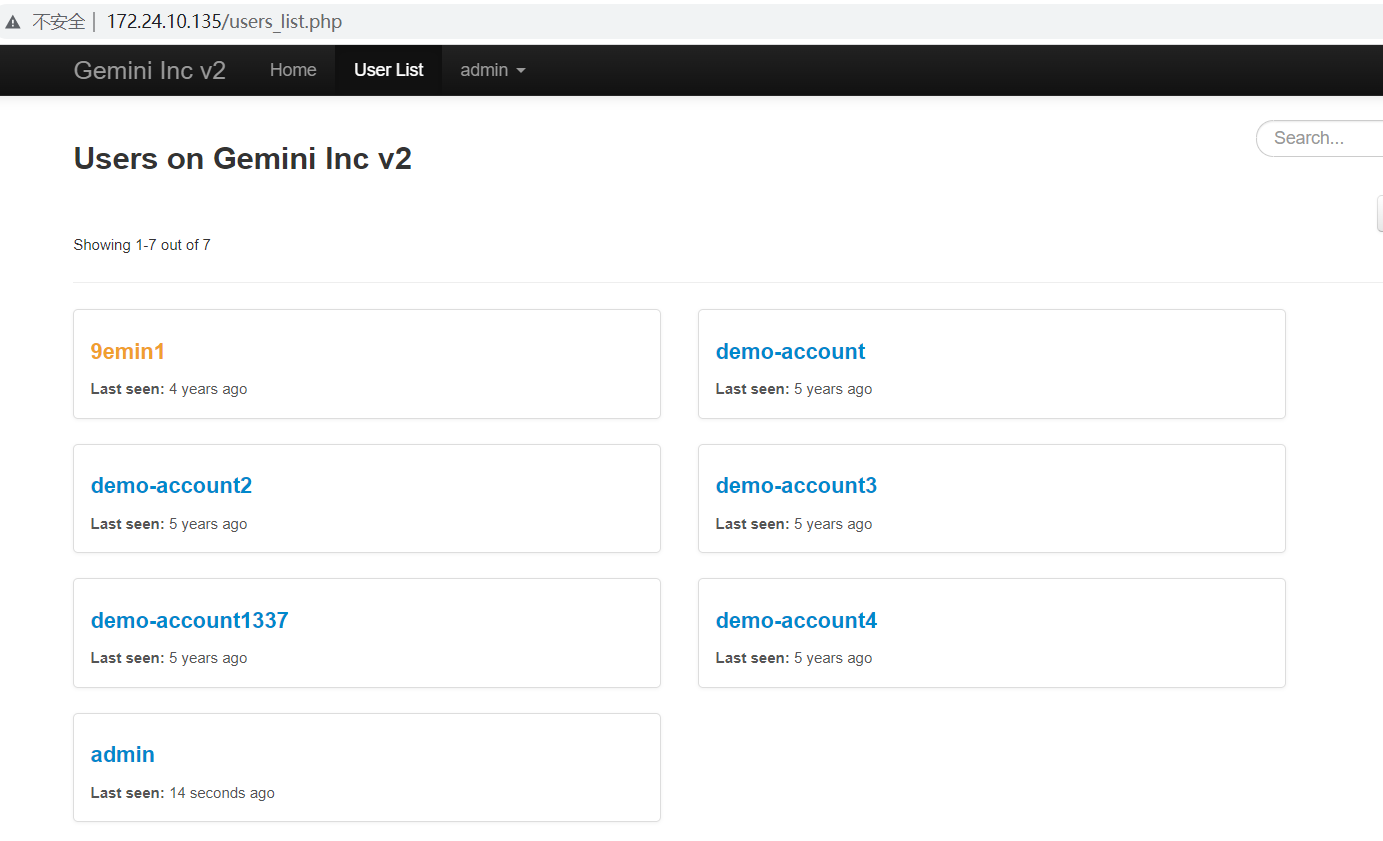Screen dimensions: 1383x841
Task: Click Last seen text under demo-account4
Action: pos(794,658)
